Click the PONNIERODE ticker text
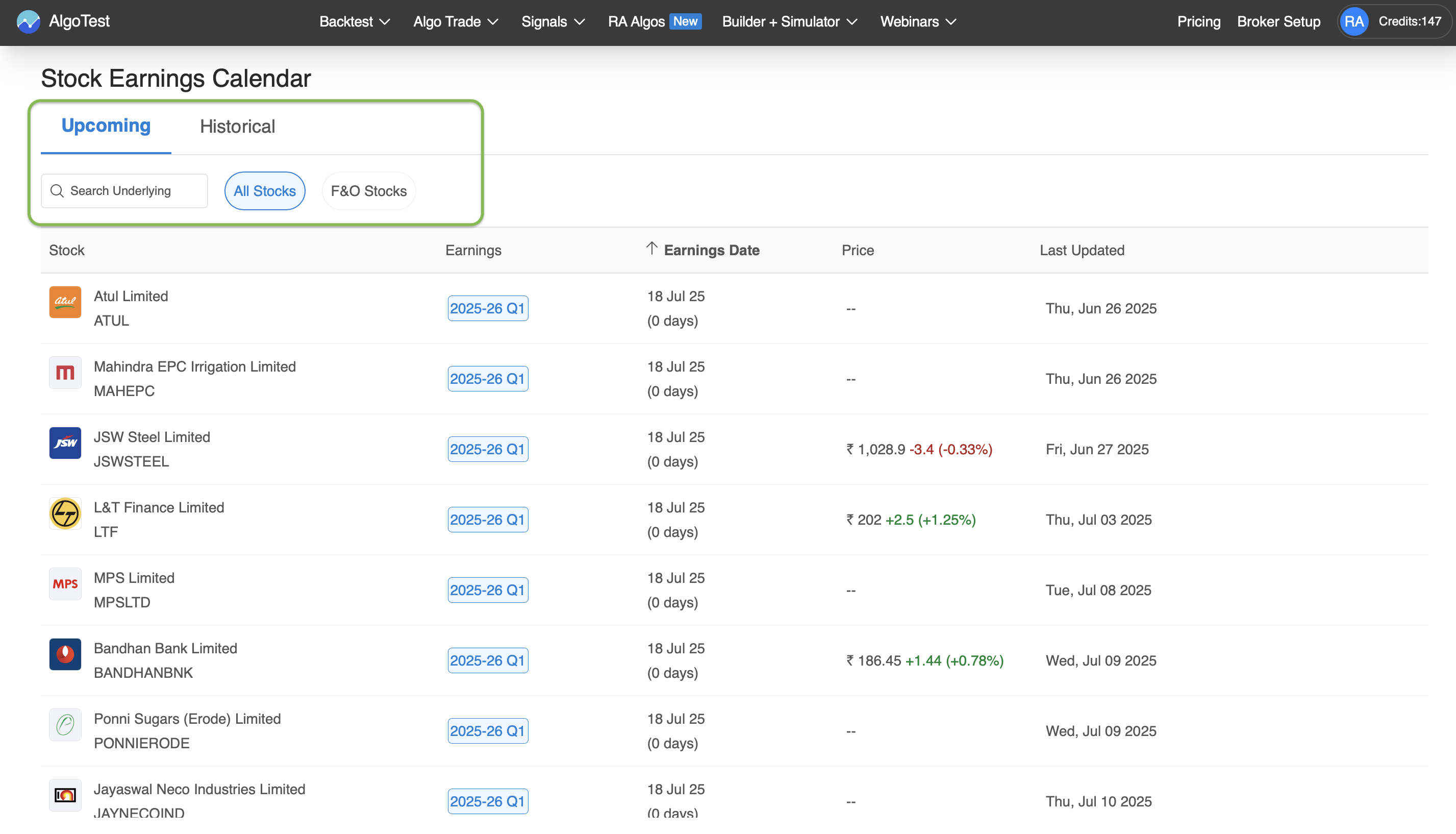 click(x=141, y=744)
